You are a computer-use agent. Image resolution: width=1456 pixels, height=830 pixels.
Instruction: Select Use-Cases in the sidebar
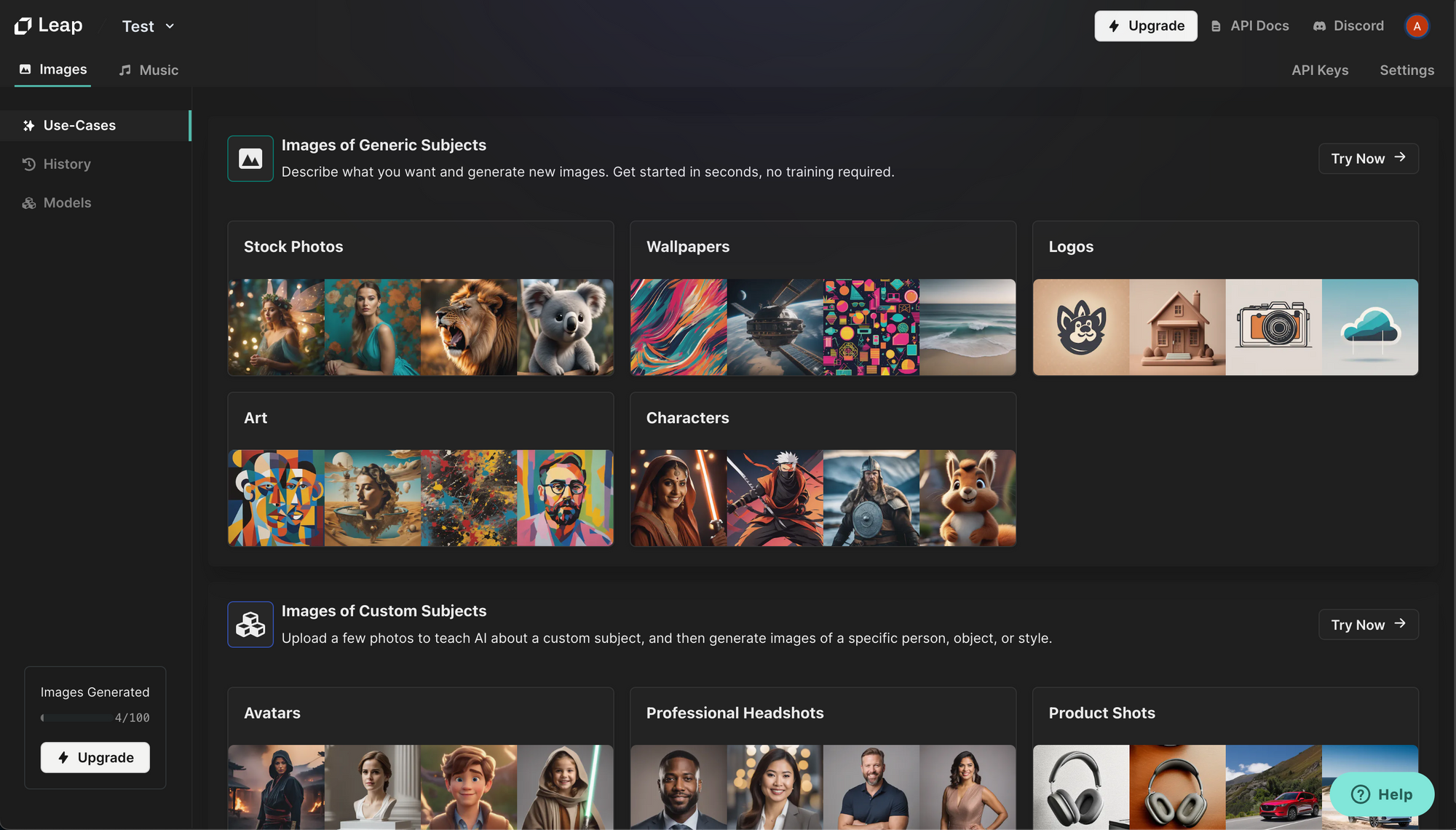[79, 125]
